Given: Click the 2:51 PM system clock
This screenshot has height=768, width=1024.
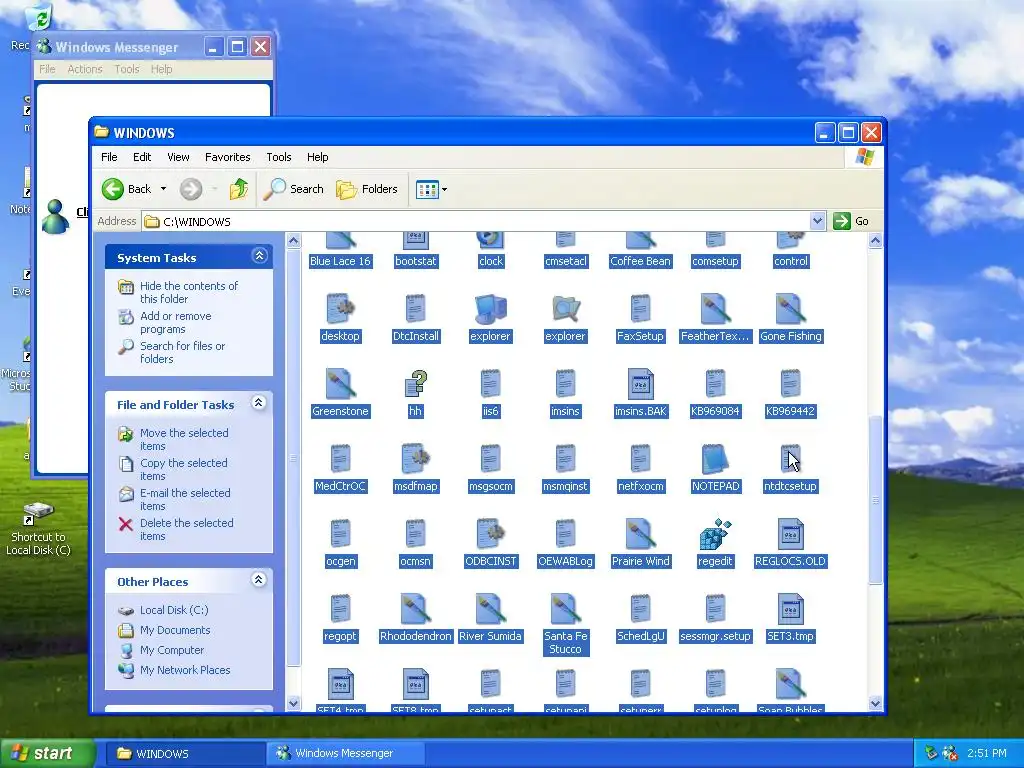Looking at the screenshot, I should [987, 753].
